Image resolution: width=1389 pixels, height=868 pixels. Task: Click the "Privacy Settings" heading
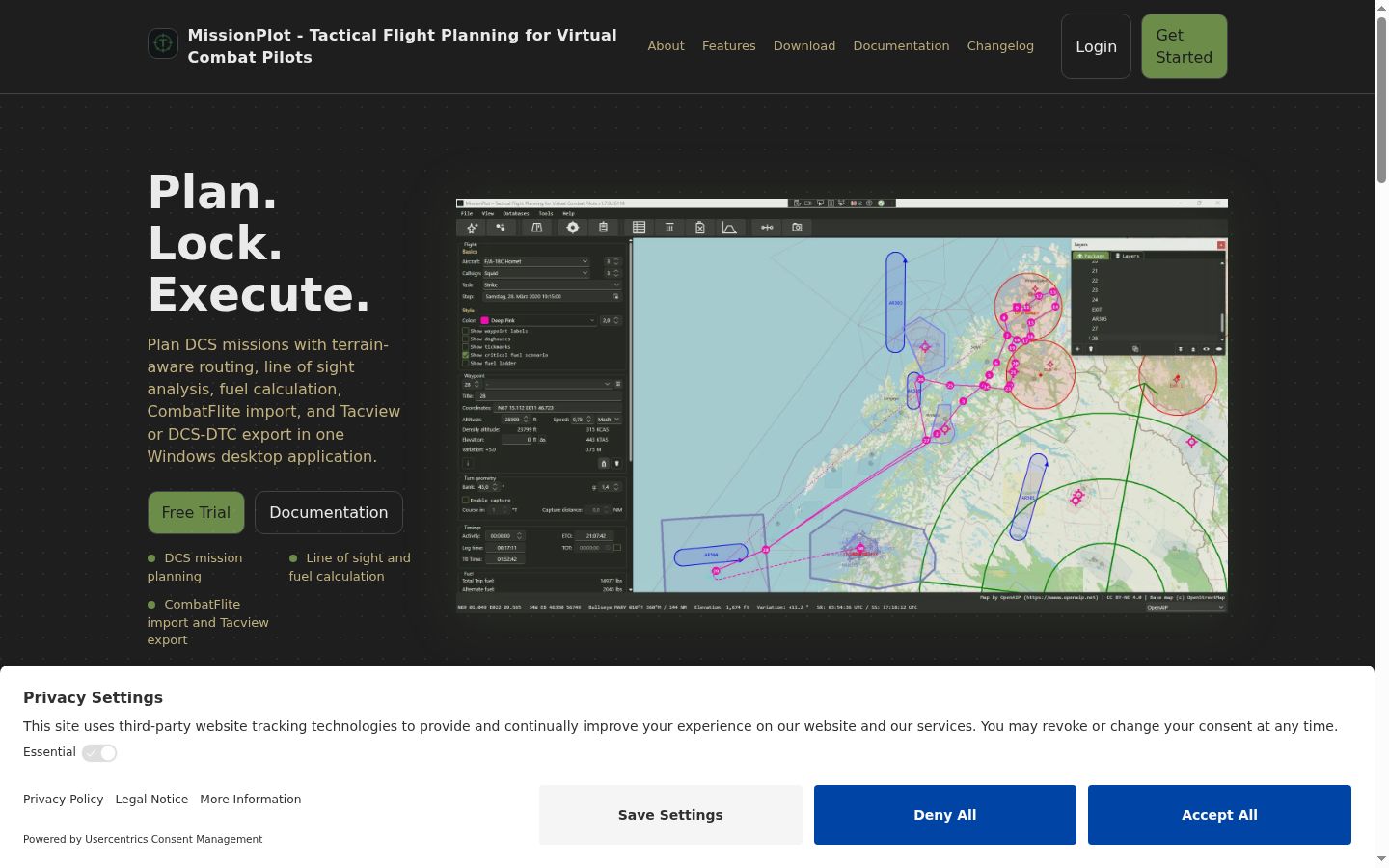[93, 697]
